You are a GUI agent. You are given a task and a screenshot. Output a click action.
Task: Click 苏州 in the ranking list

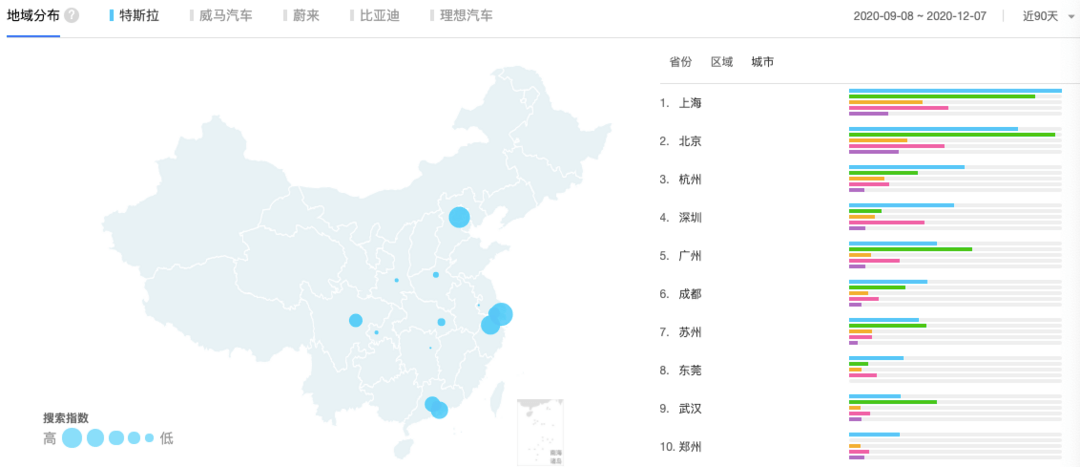(690, 333)
